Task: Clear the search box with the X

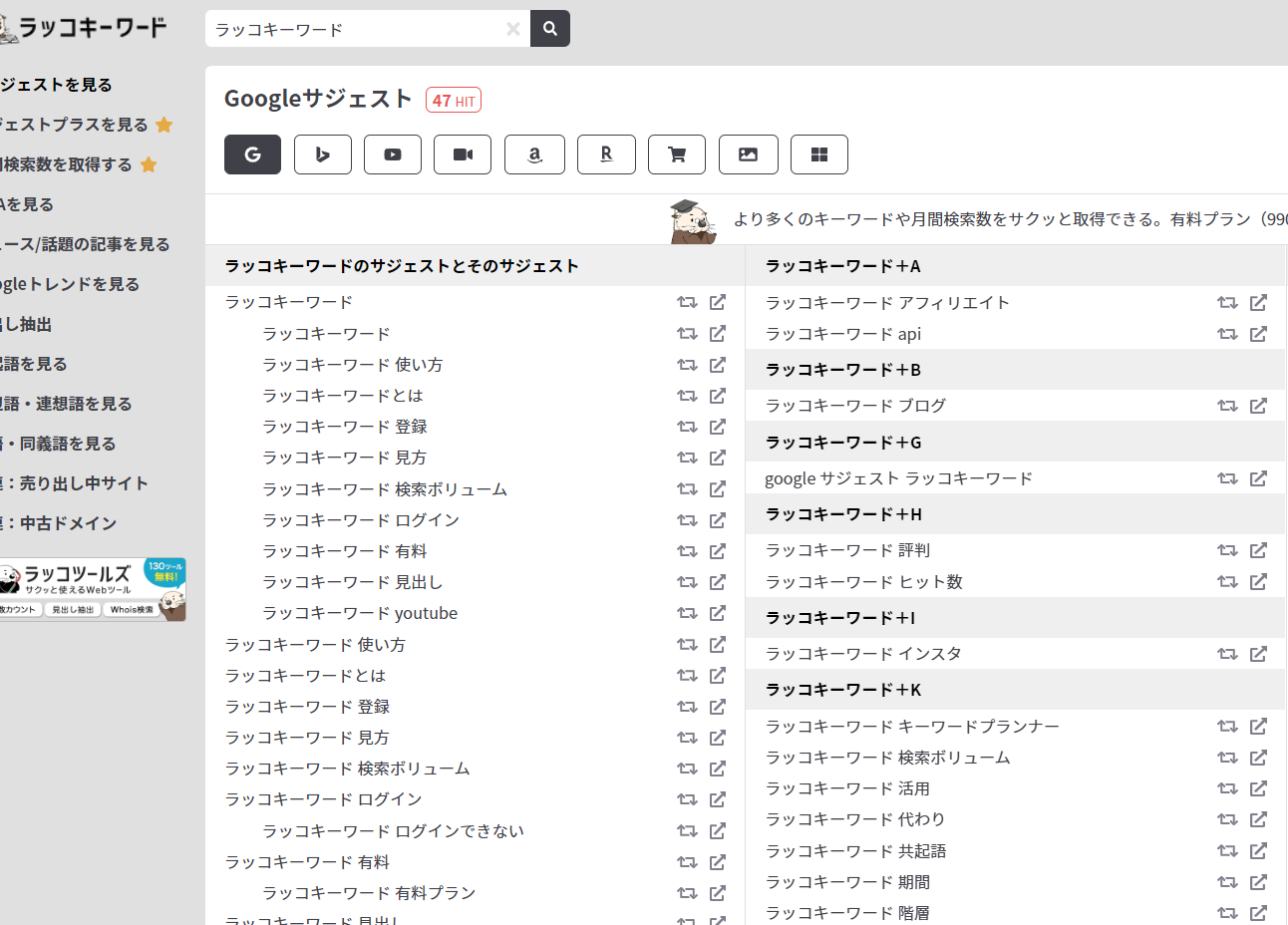Action: click(513, 29)
